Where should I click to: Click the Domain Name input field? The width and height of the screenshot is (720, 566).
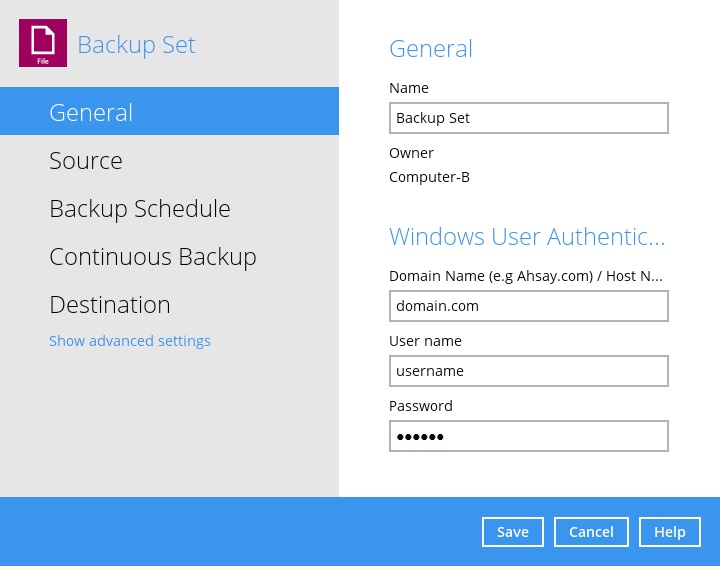point(529,306)
